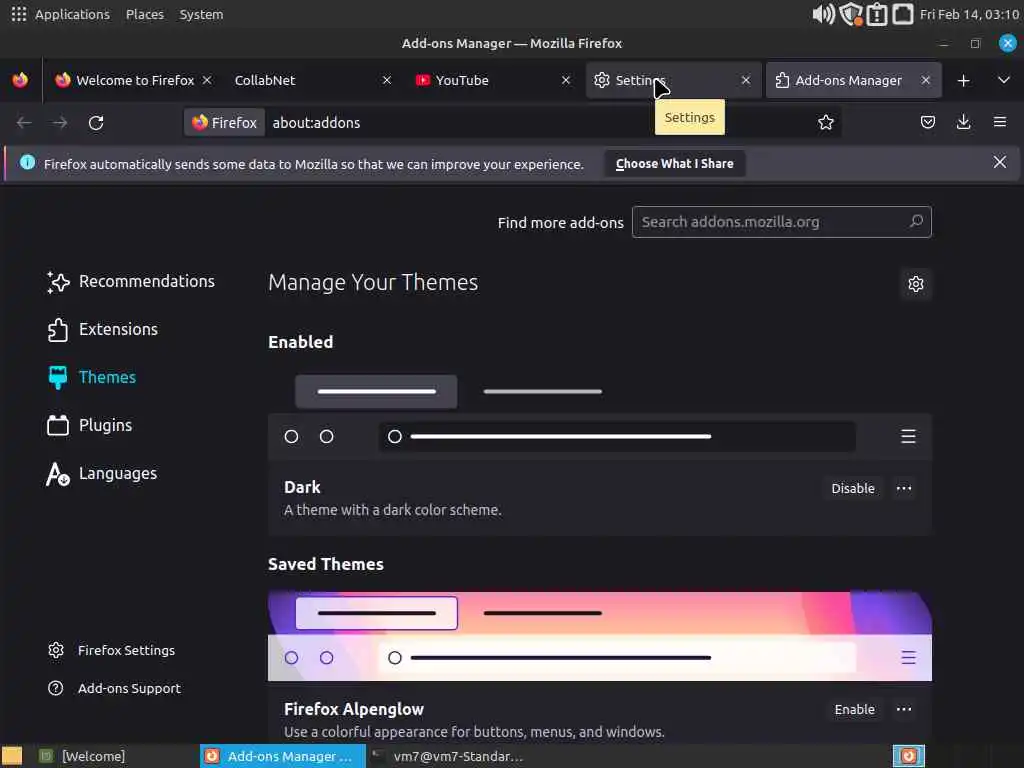Open a new tab with plus button
The height and width of the screenshot is (768, 1024).
click(x=963, y=80)
